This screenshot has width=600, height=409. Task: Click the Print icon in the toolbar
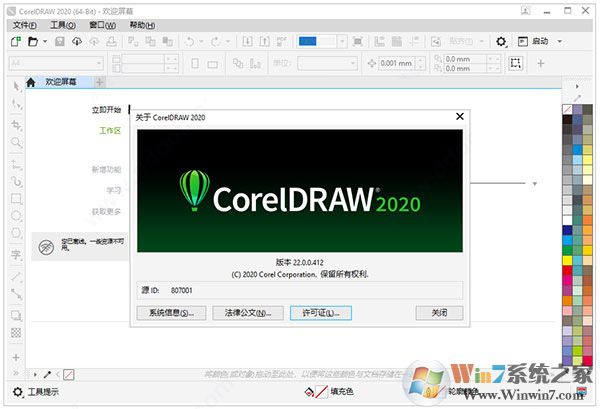click(x=111, y=41)
